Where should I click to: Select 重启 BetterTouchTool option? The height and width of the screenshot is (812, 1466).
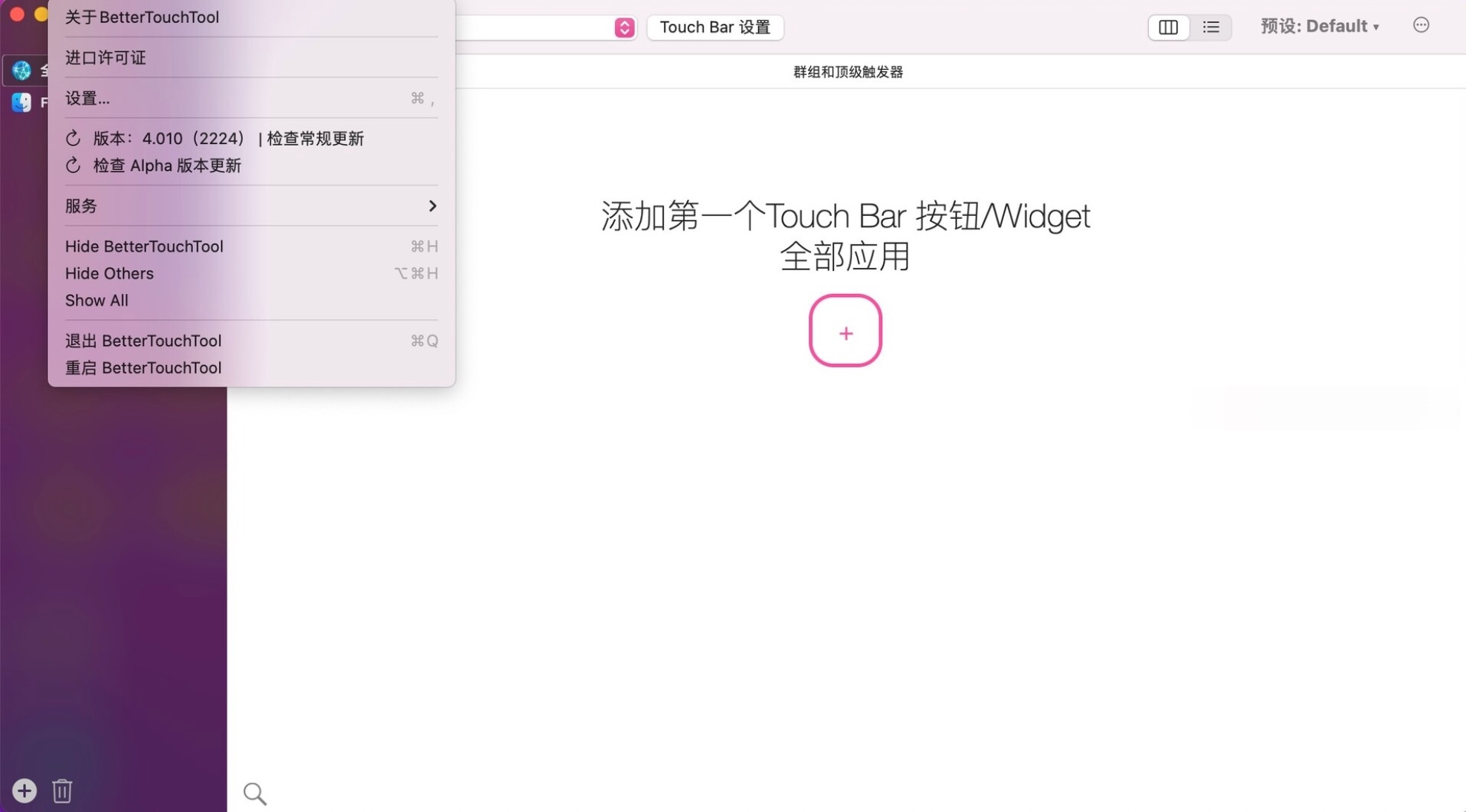[x=143, y=367]
